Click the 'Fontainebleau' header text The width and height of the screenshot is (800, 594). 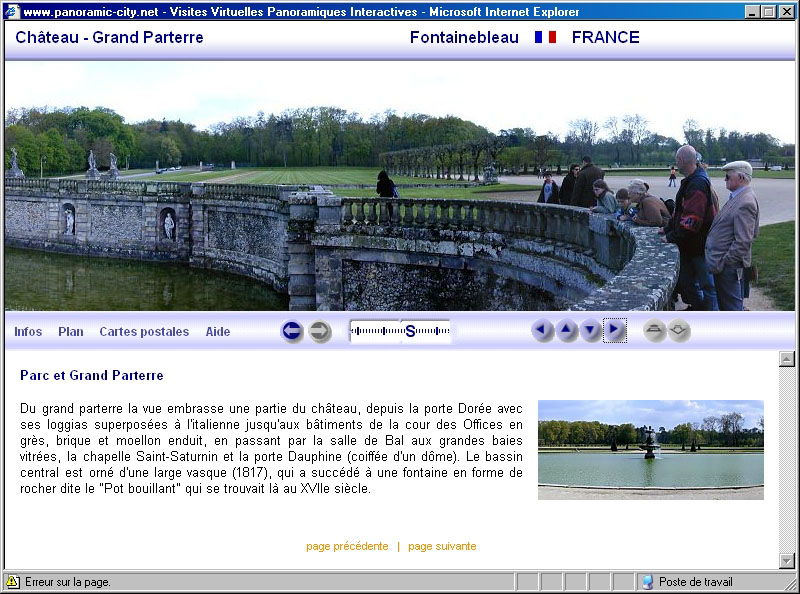point(464,37)
